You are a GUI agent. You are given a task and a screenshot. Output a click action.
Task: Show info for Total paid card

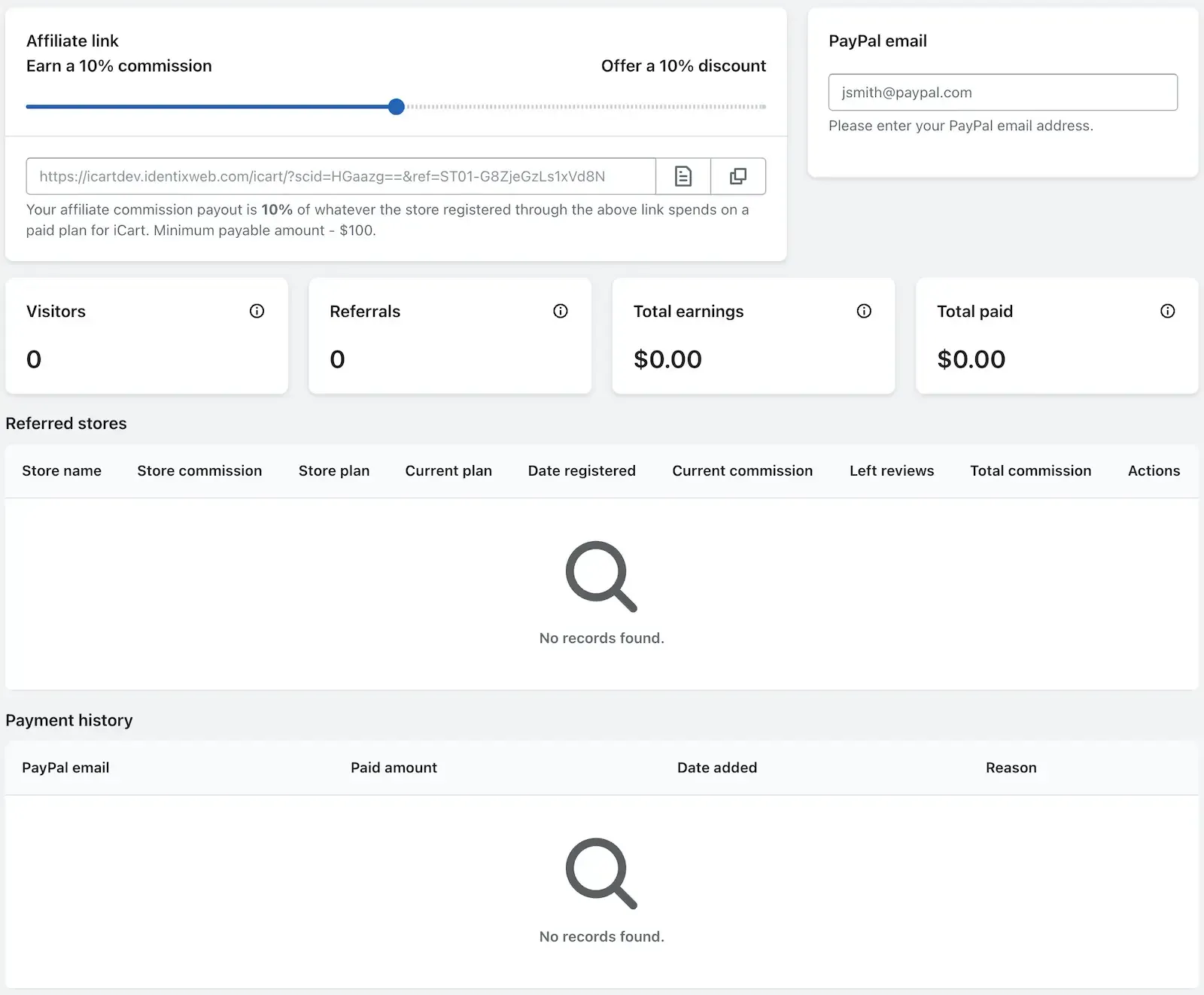coord(1168,311)
